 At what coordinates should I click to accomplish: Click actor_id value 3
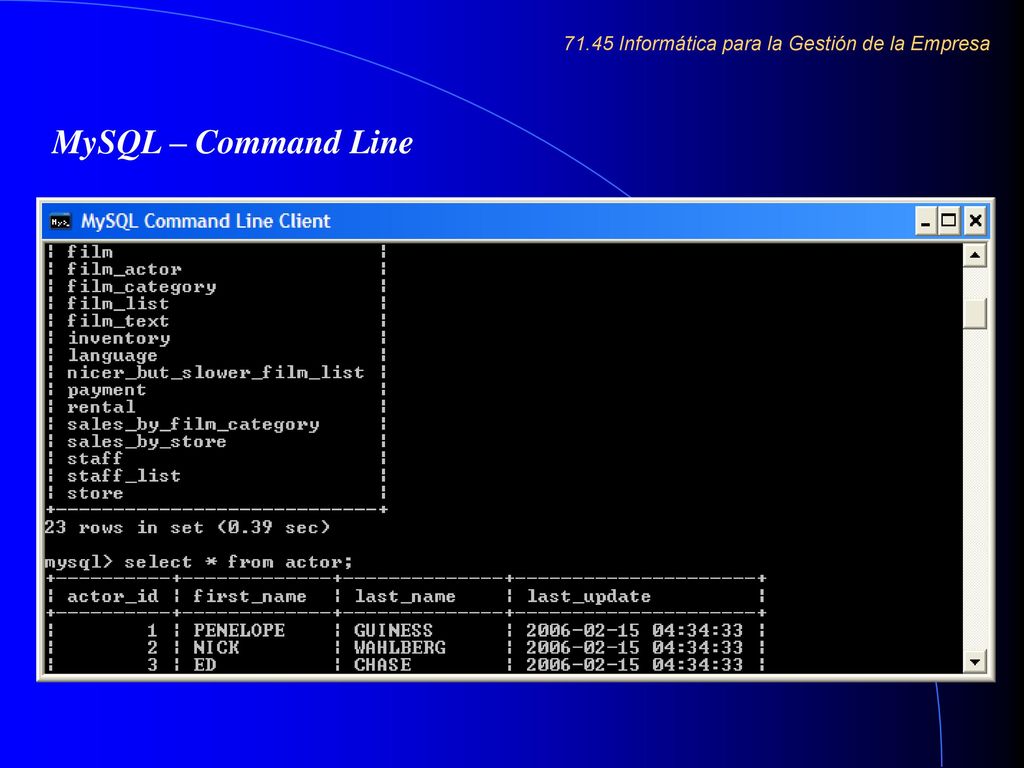(152, 665)
